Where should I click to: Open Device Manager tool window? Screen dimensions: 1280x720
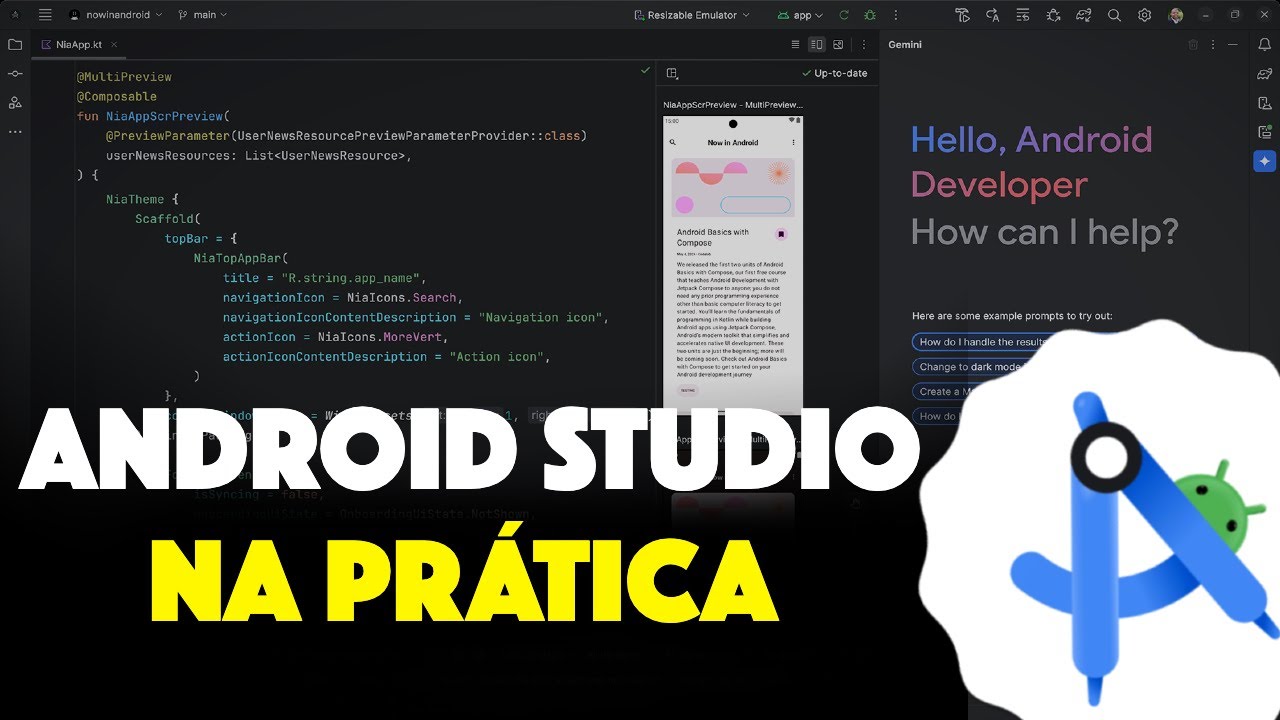tap(1265, 103)
